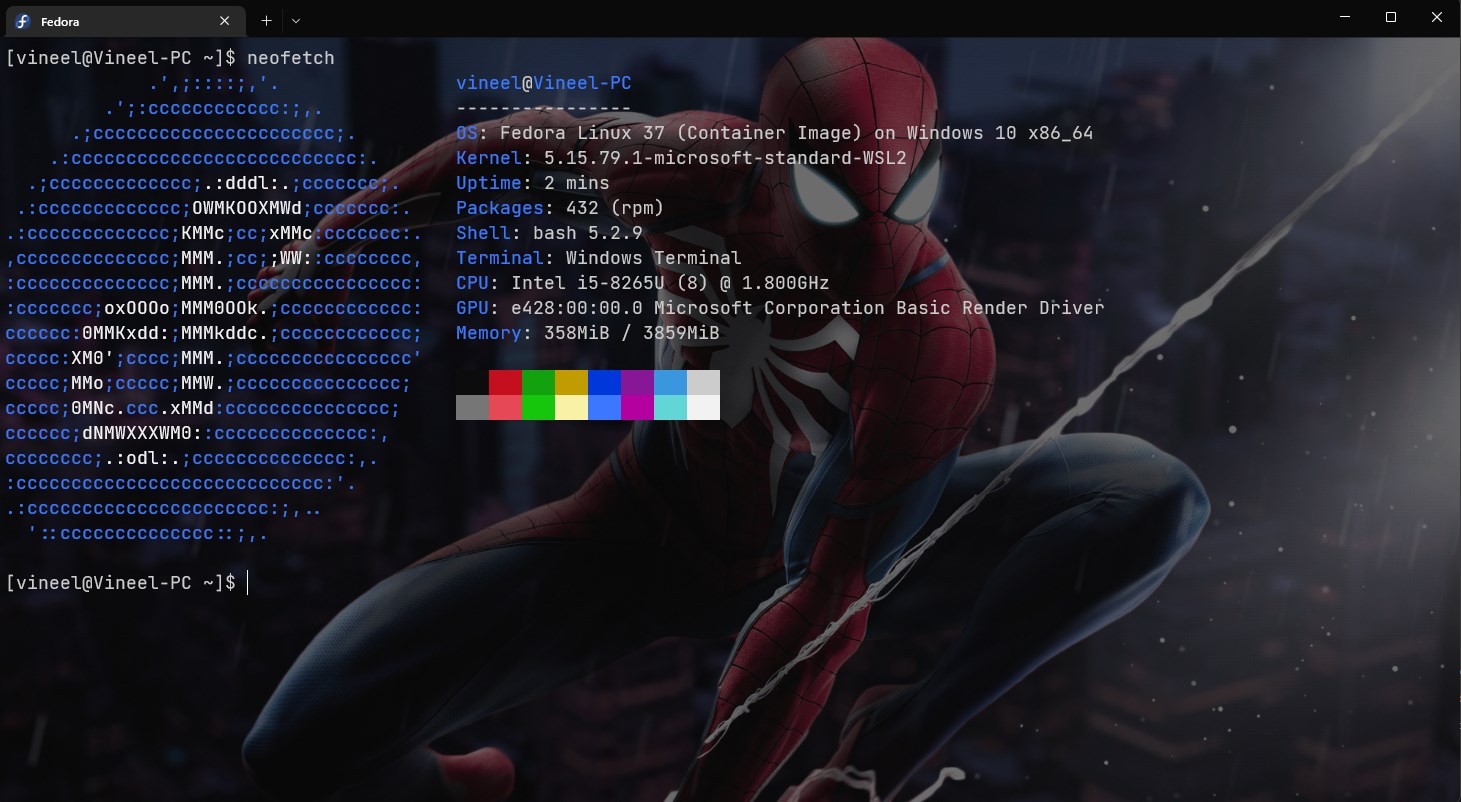Click the dark yellow color block in top row
The image size is (1461, 802).
tap(571, 382)
